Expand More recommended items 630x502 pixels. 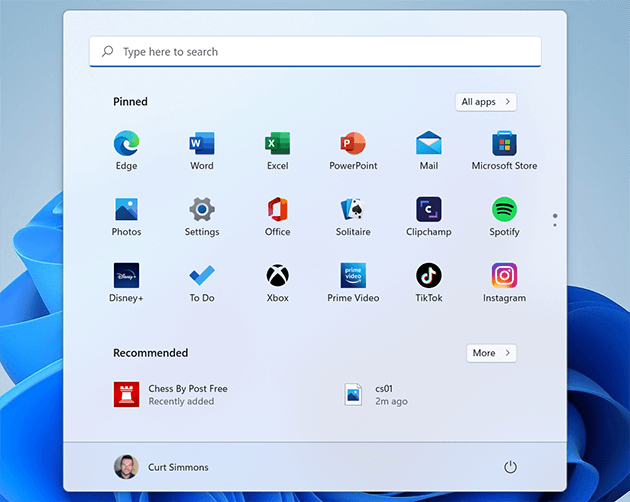(x=491, y=353)
